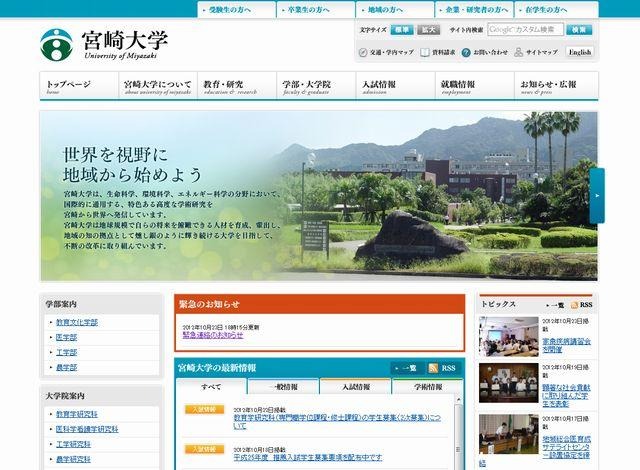Open the 農学部 faculty link
The image size is (640, 470).
tap(67, 368)
